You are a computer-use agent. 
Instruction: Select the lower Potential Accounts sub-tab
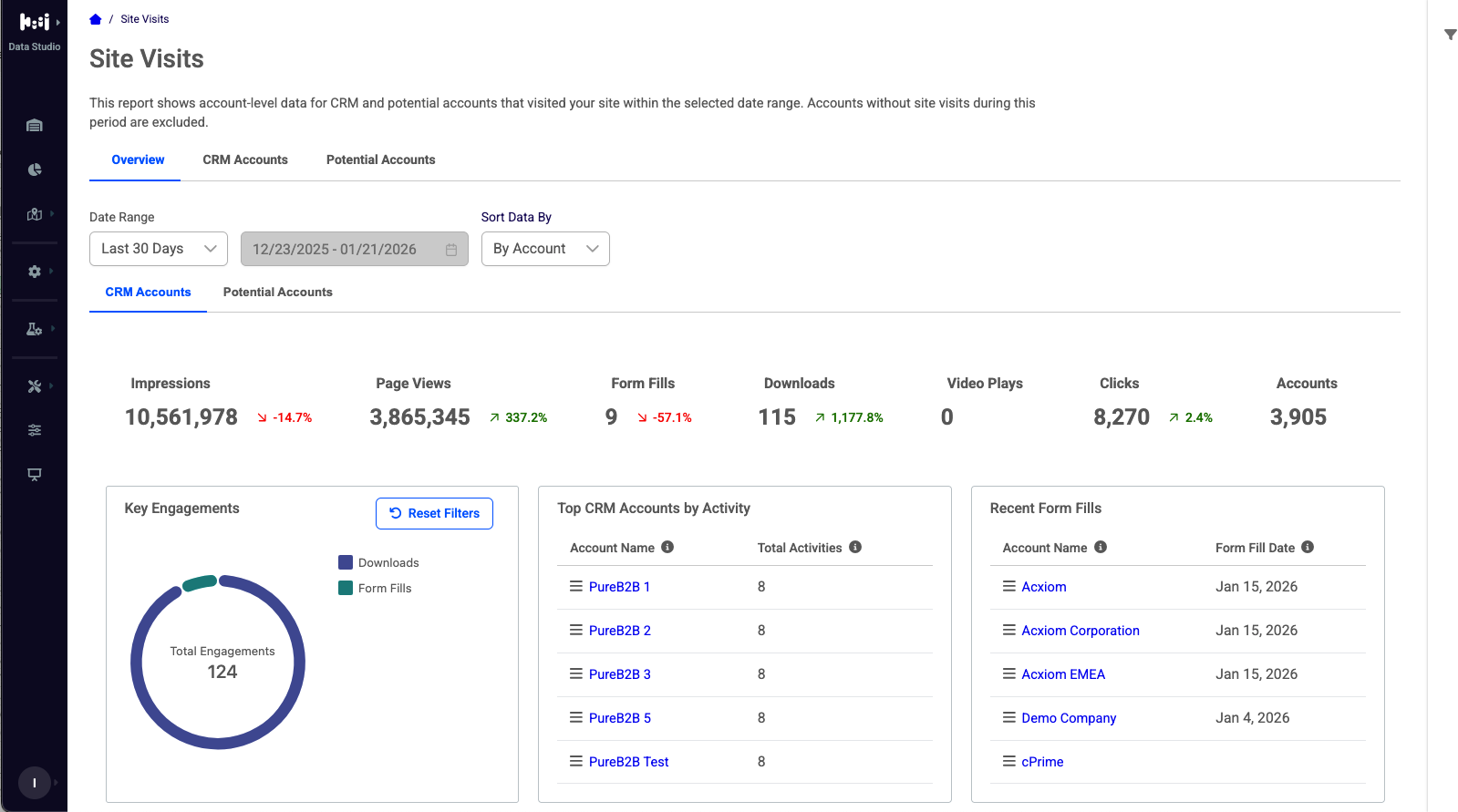pyautogui.click(x=278, y=293)
